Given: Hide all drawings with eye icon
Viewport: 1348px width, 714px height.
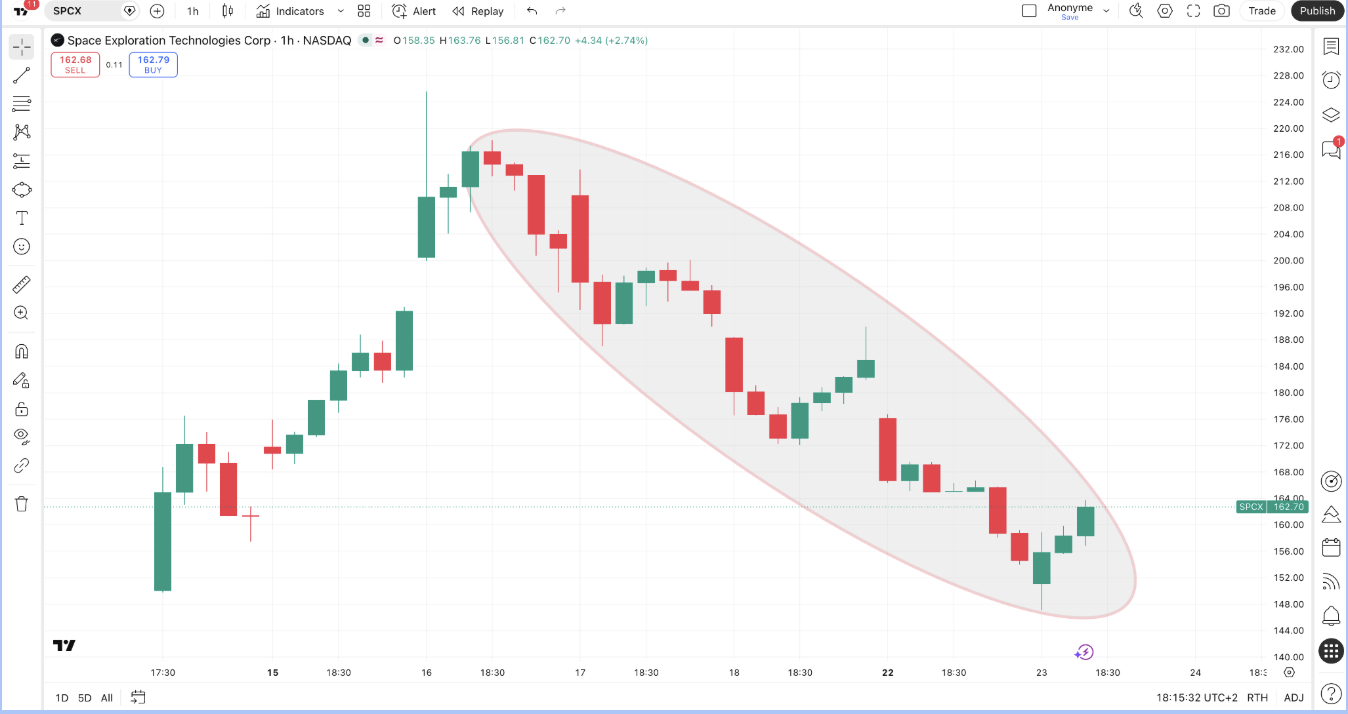Looking at the screenshot, I should 21,436.
